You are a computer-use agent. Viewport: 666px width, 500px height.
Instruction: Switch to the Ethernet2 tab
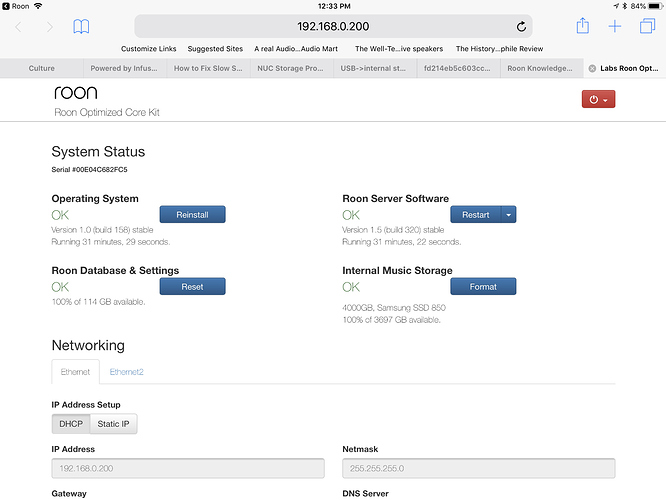pyautogui.click(x=127, y=372)
